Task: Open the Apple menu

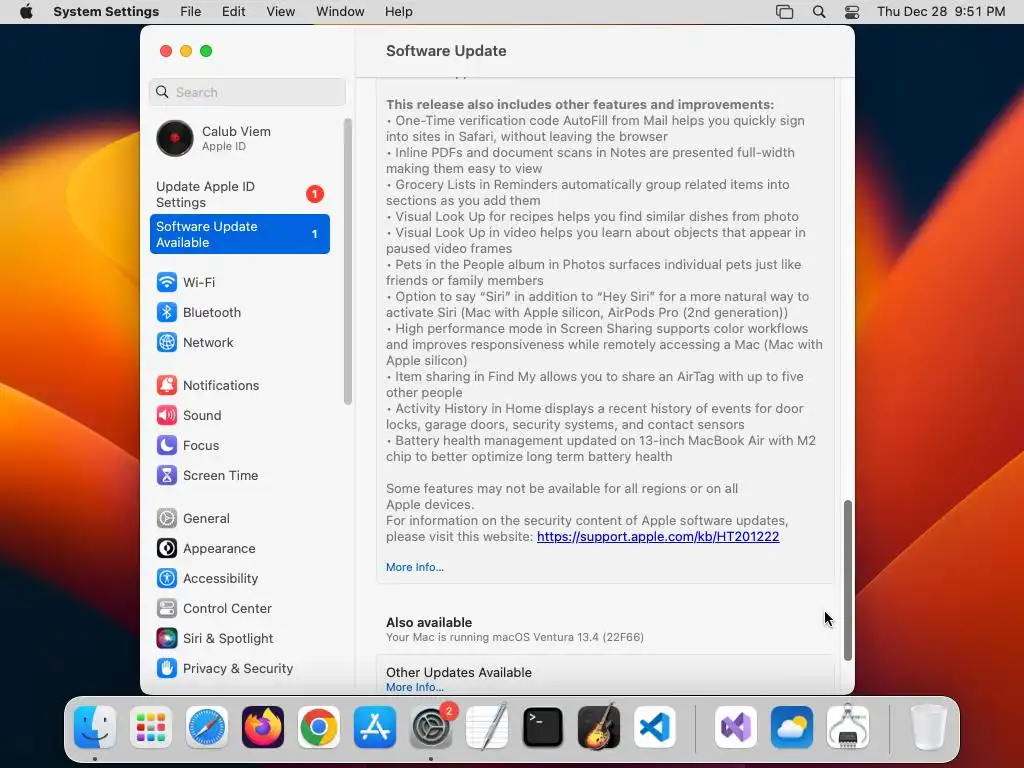Action: point(26,12)
